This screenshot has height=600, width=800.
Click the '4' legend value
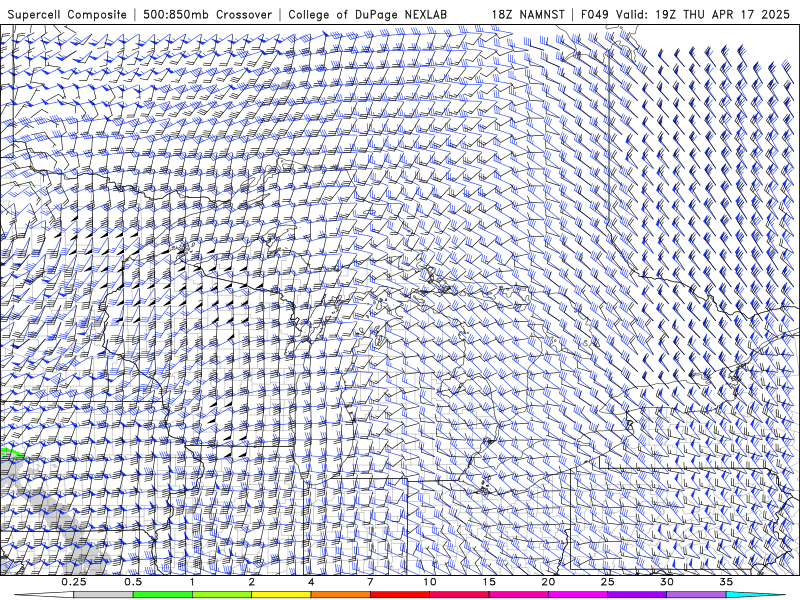pos(311,582)
